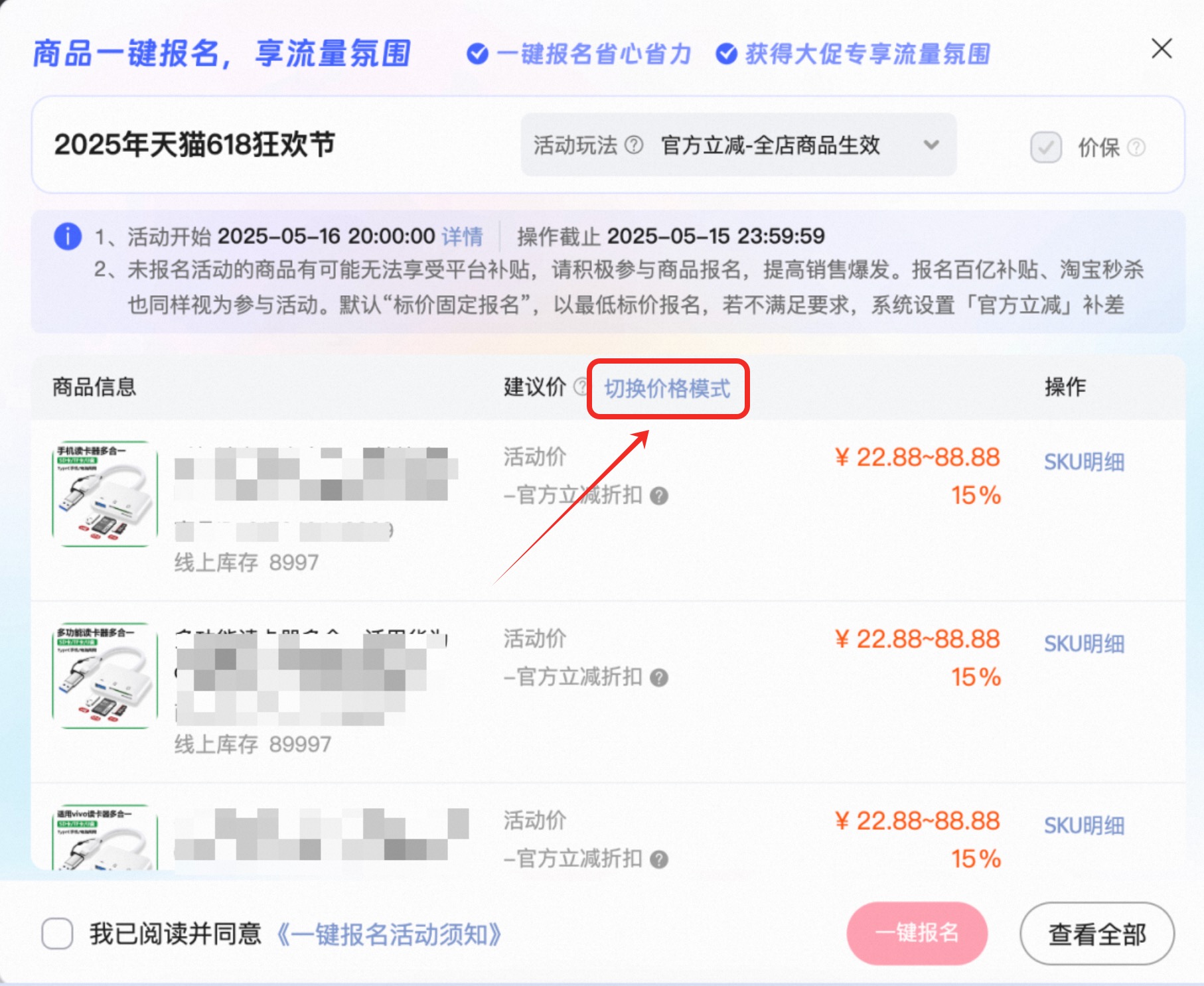The image size is (1204, 986).
Task: Click 官方立减折扣 help icon in first row
Action: (658, 496)
